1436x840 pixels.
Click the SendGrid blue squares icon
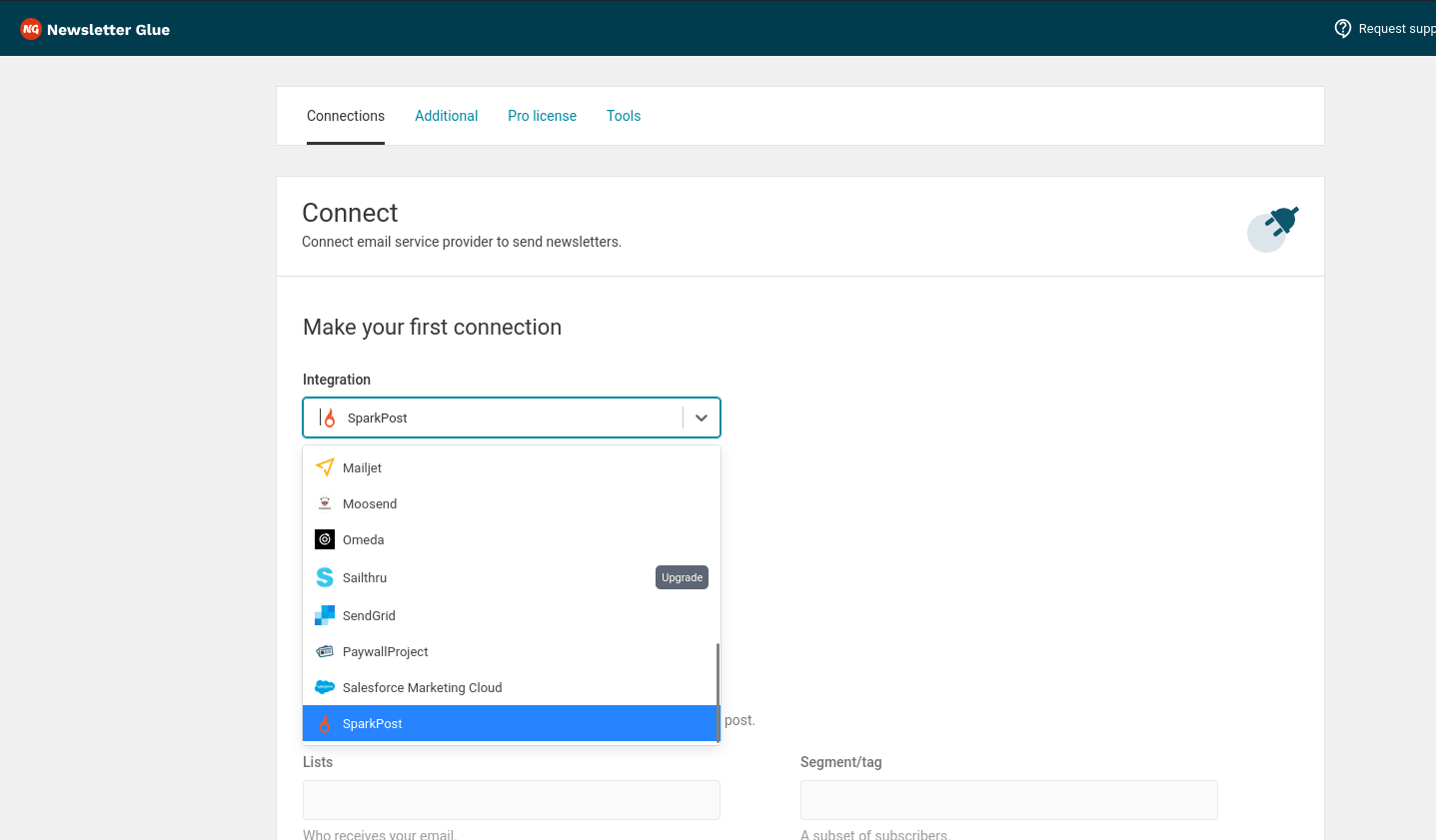tap(325, 615)
